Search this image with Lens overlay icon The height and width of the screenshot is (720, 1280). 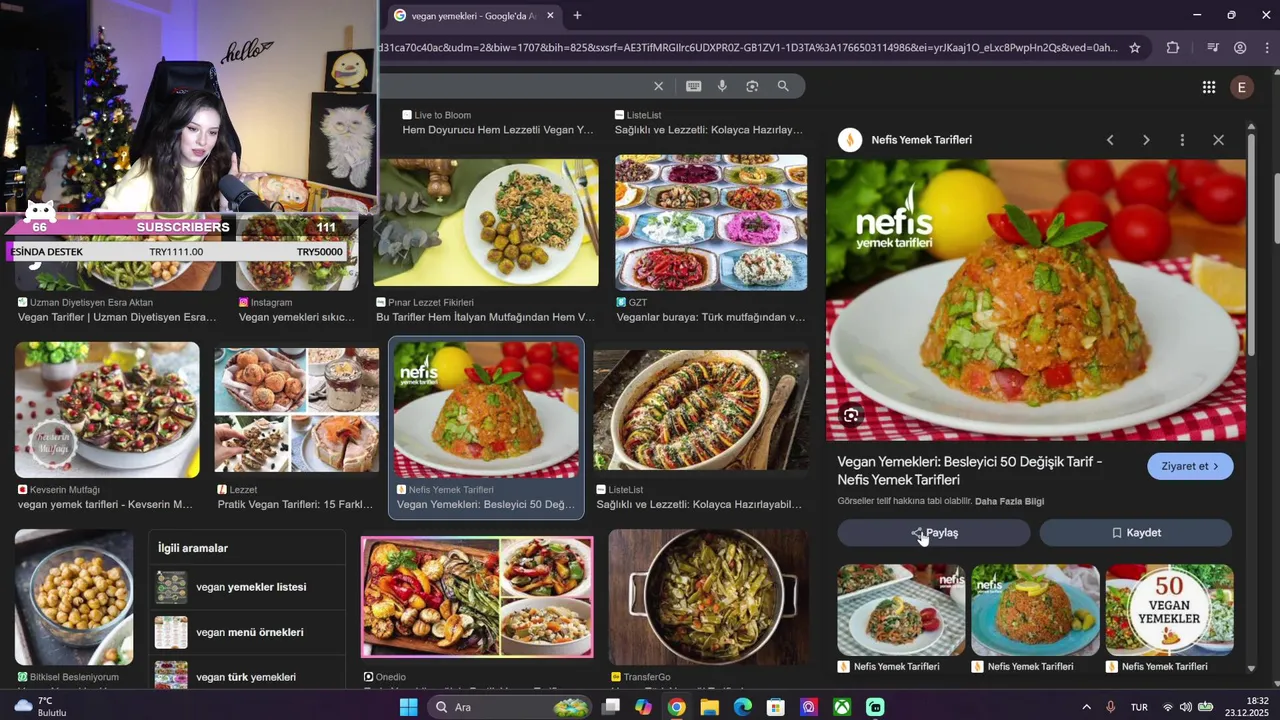(x=851, y=415)
